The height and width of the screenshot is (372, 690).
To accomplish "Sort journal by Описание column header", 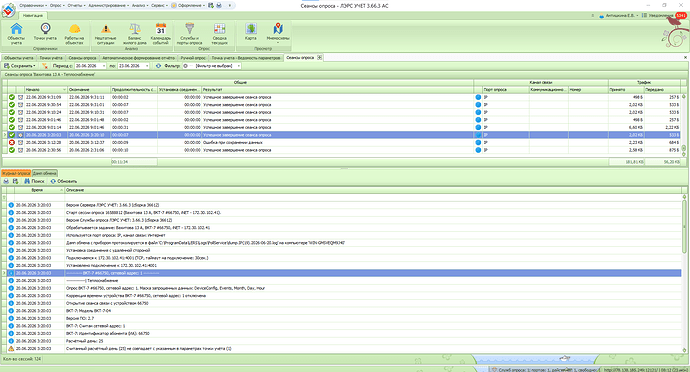I will point(373,190).
